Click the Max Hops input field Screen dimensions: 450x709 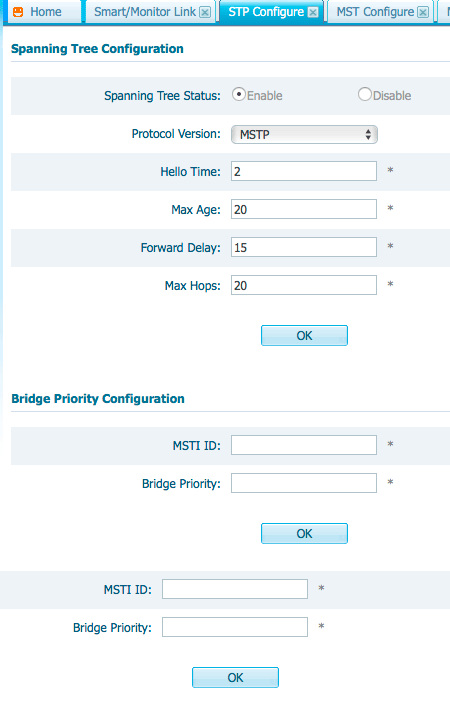[304, 285]
